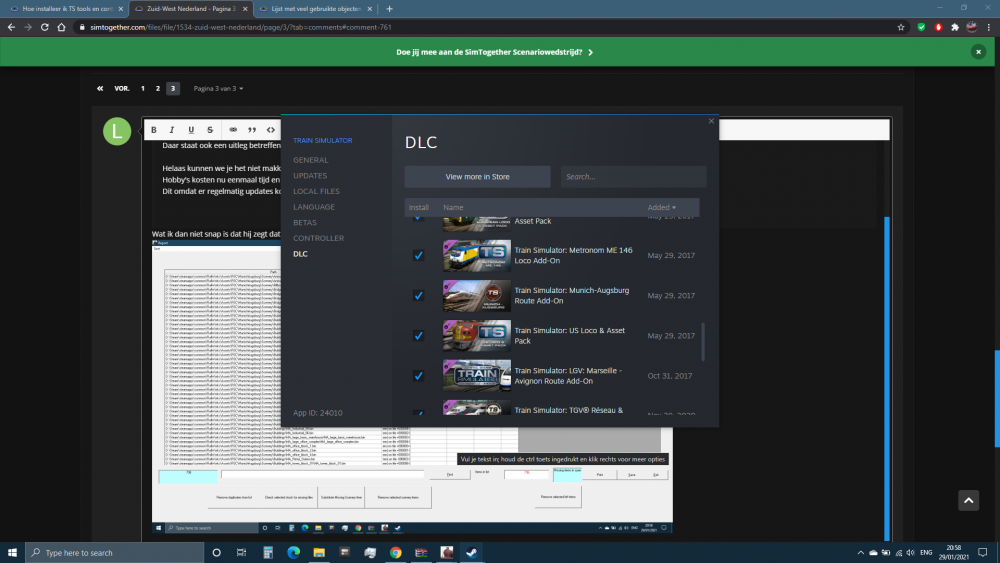
Task: Insert a quote using the quote icon
Action: [252, 130]
